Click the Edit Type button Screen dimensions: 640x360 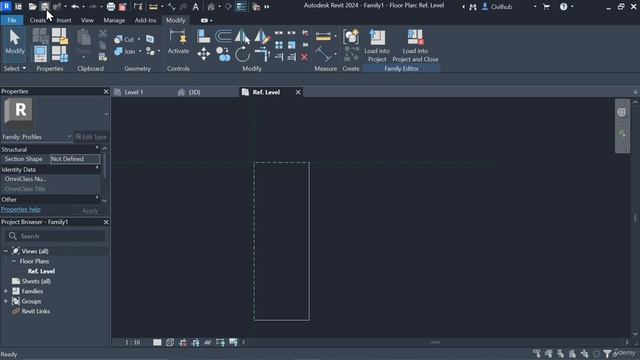pyautogui.click(x=91, y=137)
